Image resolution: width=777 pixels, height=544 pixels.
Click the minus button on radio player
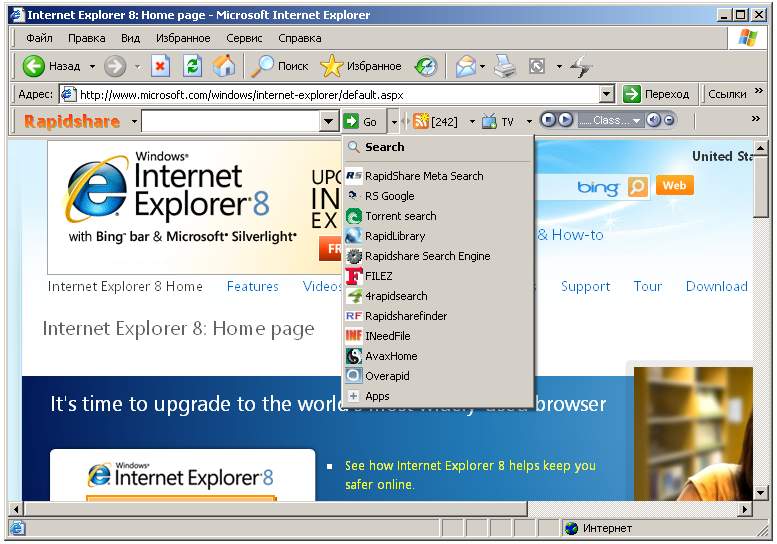[x=669, y=120]
